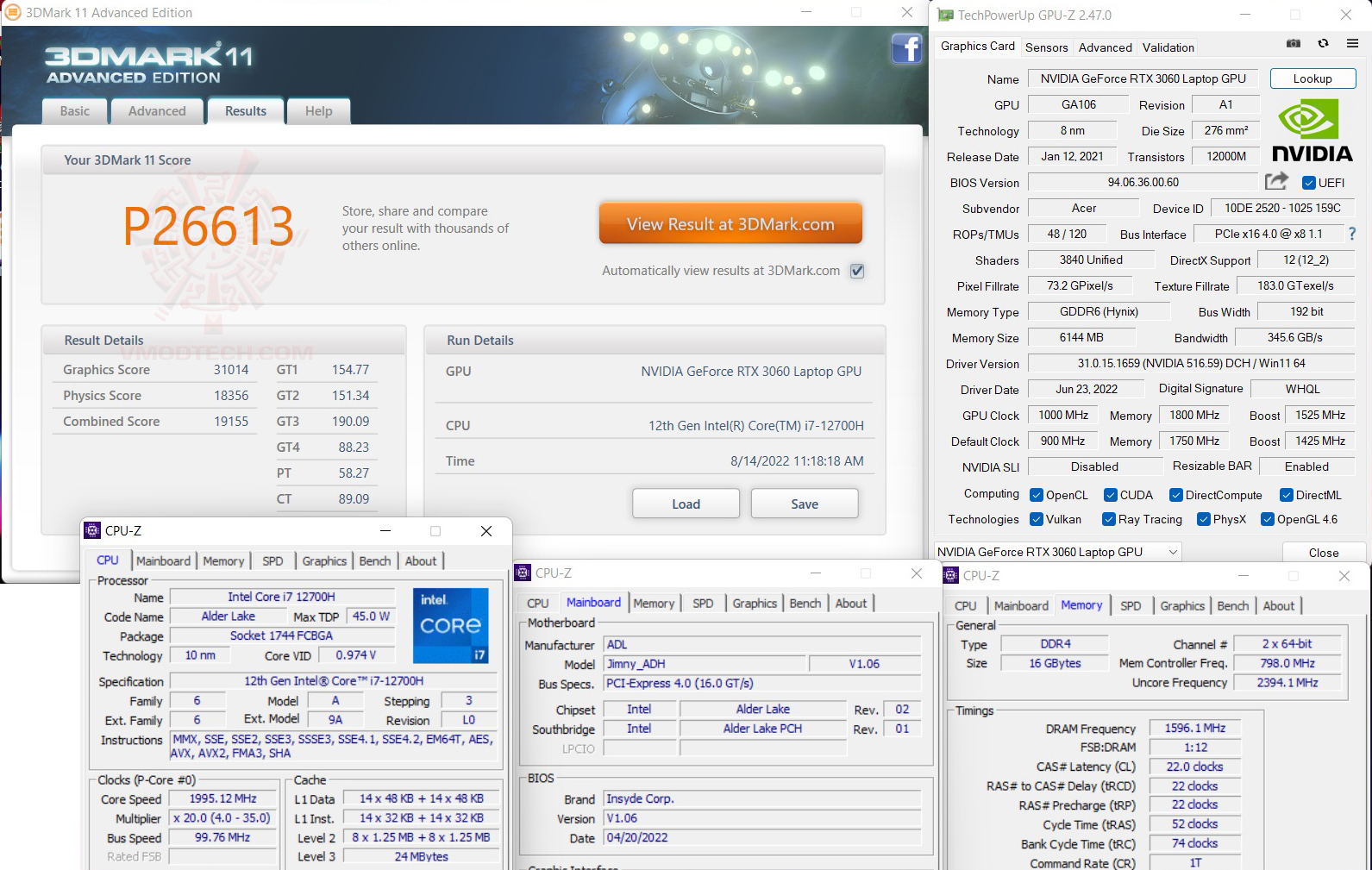The width and height of the screenshot is (1372, 870).
Task: Click the Lookup button in GPU-Z
Action: pyautogui.click(x=1312, y=78)
